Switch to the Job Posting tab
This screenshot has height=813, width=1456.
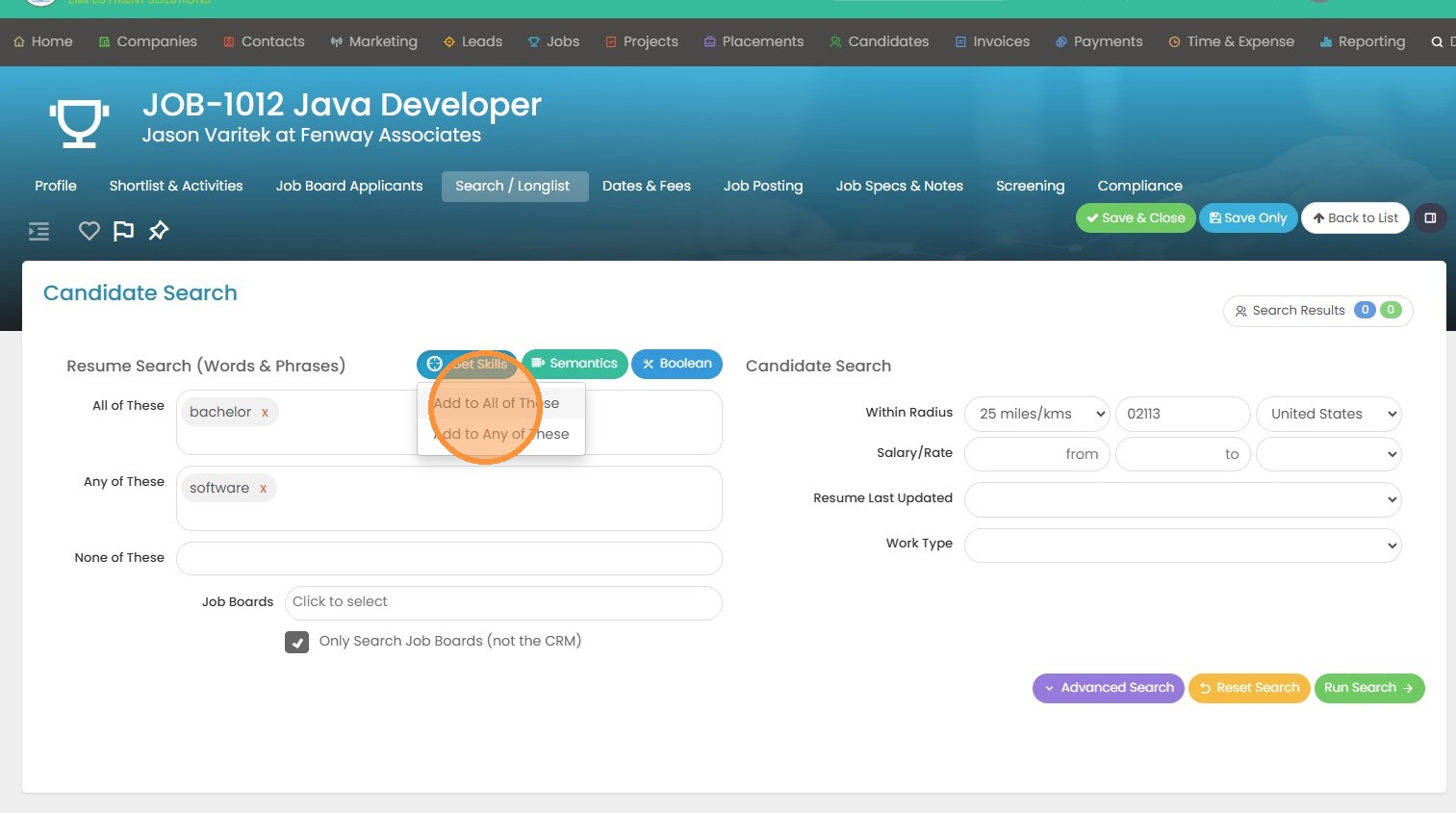[x=762, y=186]
